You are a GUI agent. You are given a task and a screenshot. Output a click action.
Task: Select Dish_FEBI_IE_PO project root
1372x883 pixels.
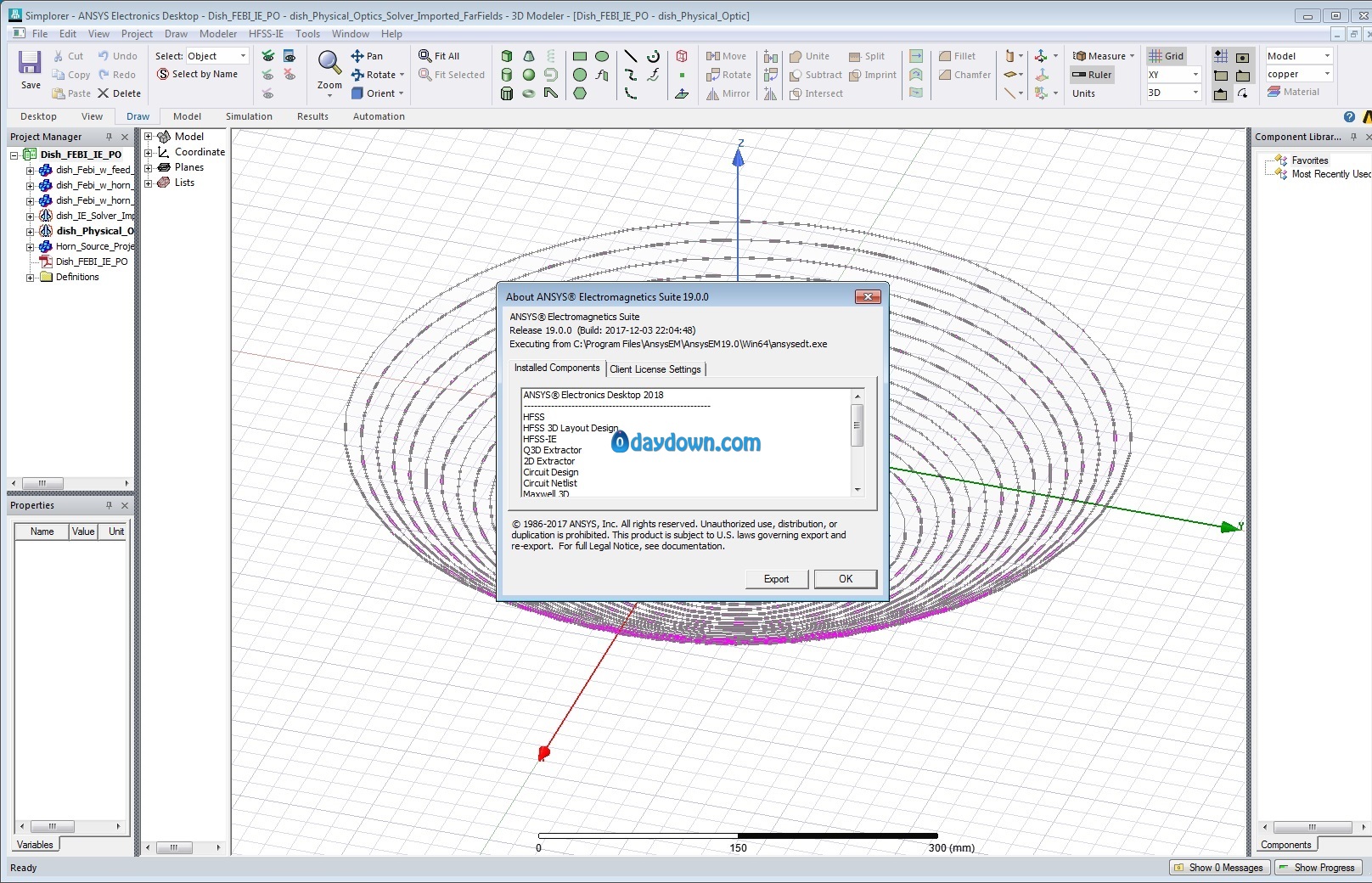point(81,155)
